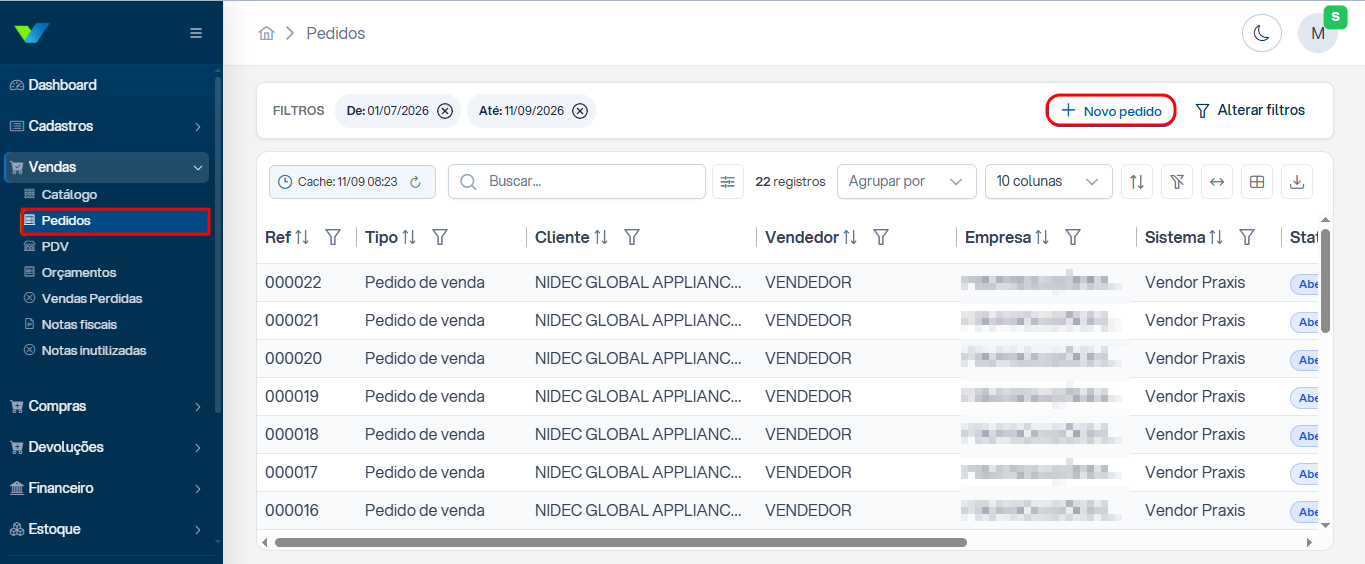Click table scroll right arrow
This screenshot has width=1365, height=564.
(1309, 542)
